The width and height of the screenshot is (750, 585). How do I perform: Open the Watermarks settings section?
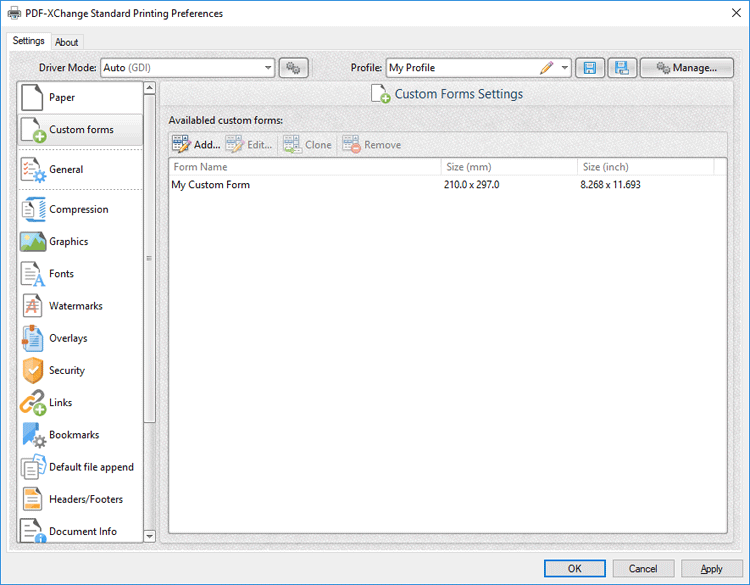click(75, 306)
